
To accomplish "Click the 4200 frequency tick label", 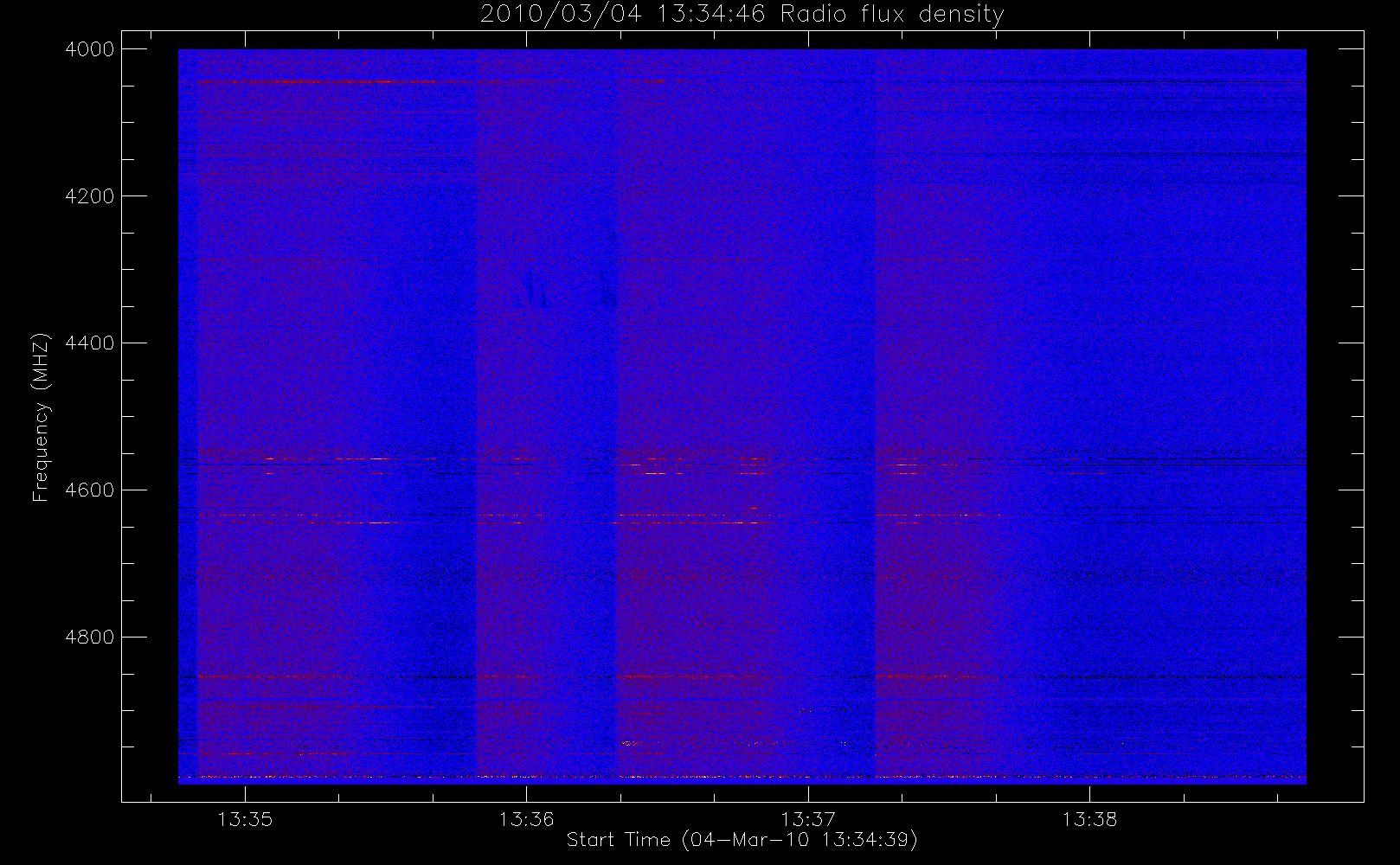I will 90,196.
